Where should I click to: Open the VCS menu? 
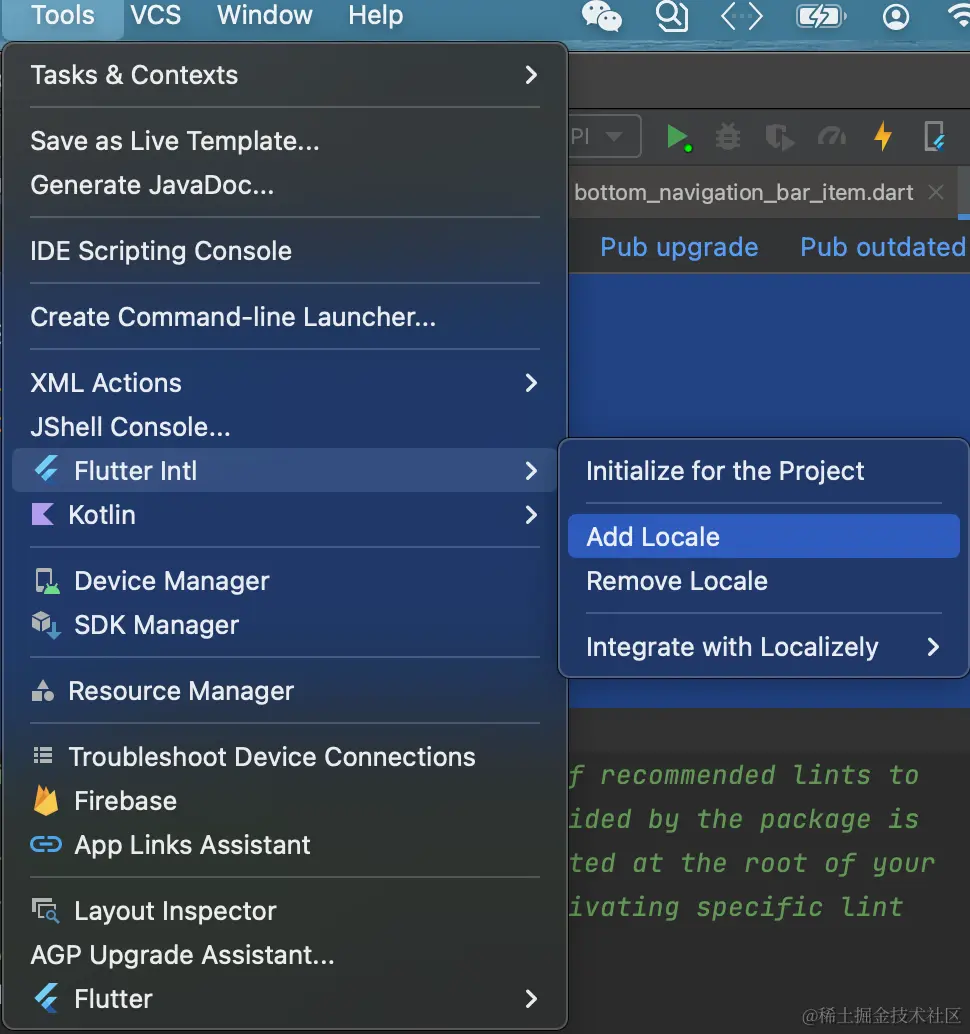pos(156,15)
